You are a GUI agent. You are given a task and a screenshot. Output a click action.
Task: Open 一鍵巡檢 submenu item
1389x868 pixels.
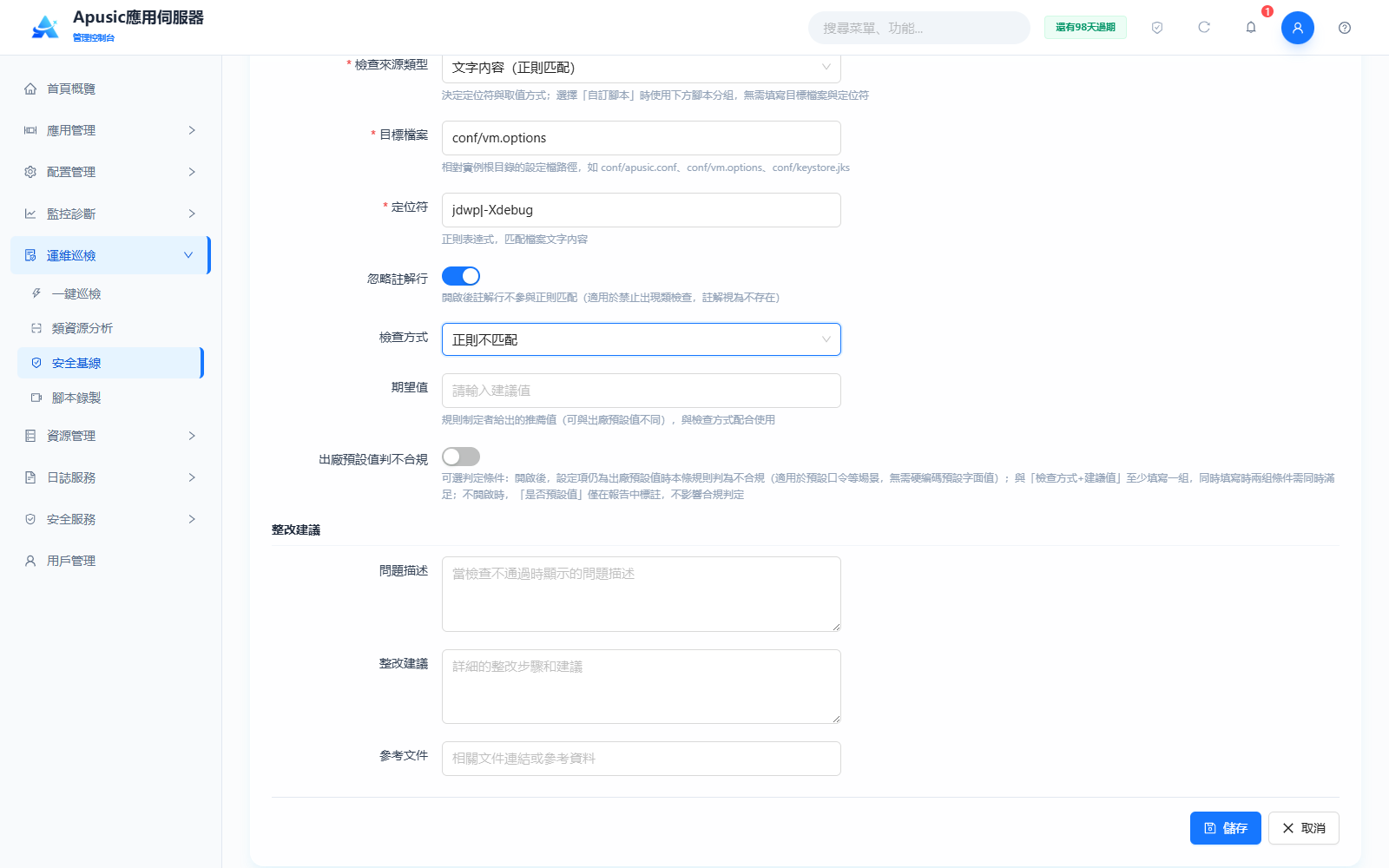click(110, 293)
